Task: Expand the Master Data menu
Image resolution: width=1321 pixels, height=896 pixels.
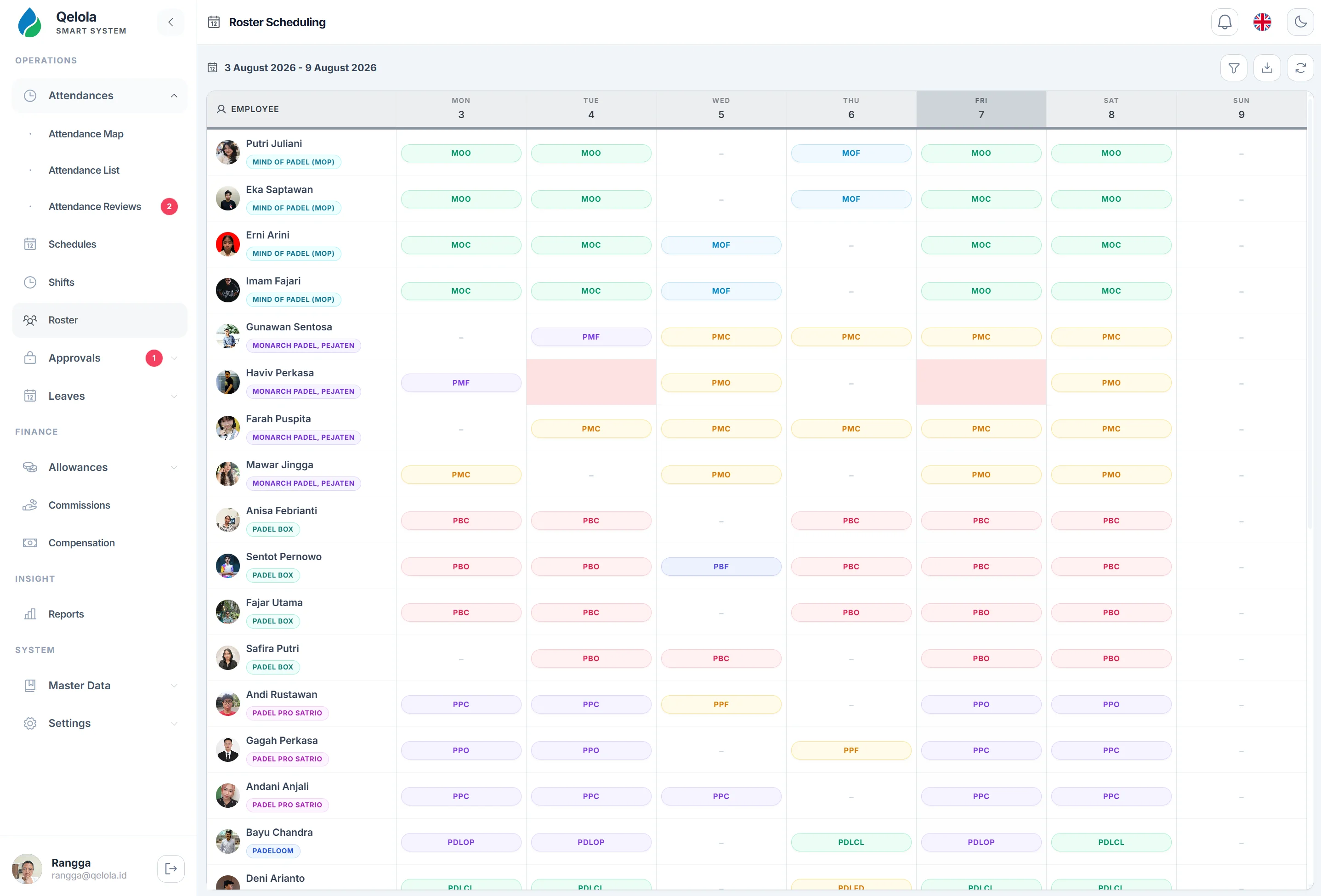Action: click(x=99, y=686)
